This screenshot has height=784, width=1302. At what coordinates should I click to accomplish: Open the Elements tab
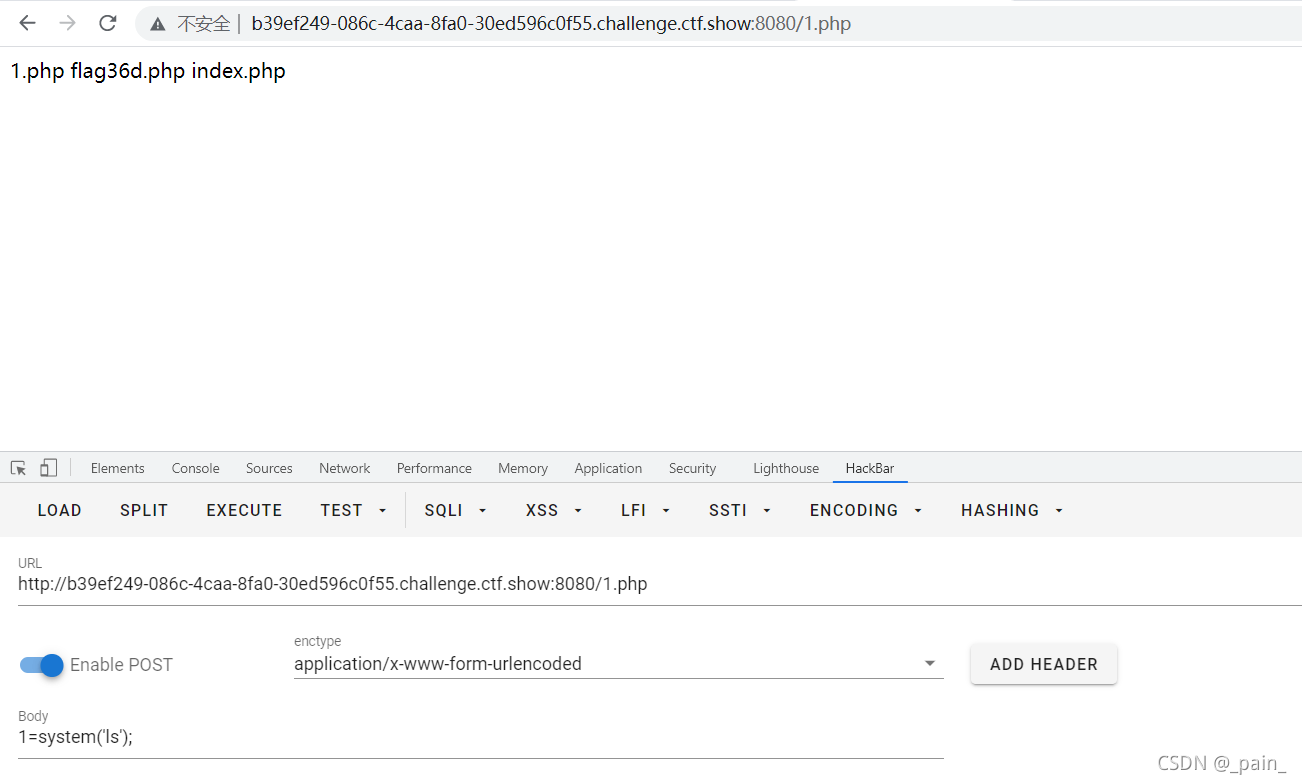coord(117,468)
